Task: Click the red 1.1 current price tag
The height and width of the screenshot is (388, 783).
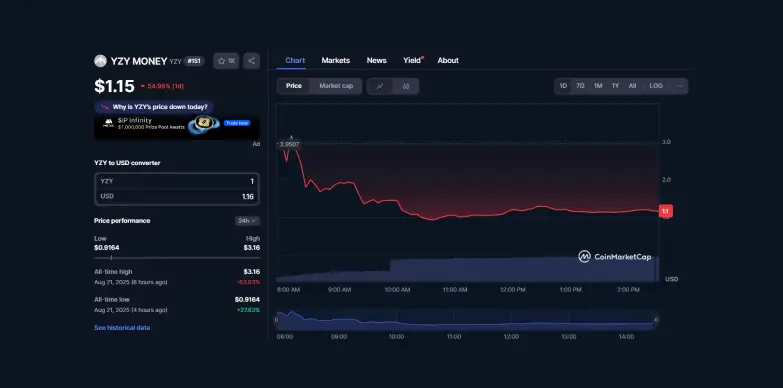Action: click(666, 211)
